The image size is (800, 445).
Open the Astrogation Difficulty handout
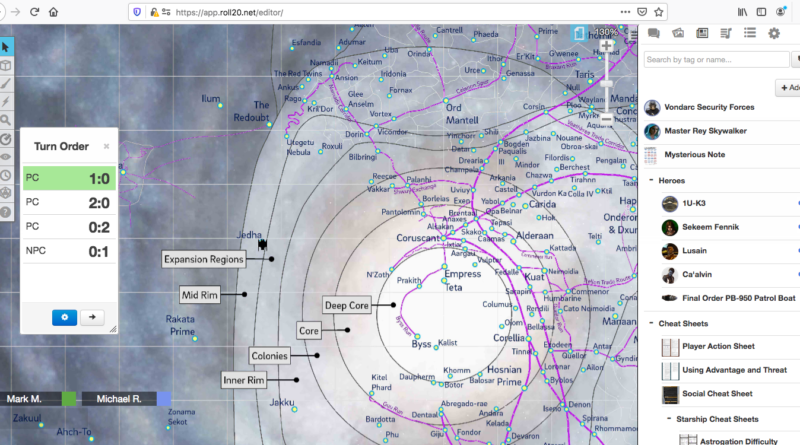739,441
